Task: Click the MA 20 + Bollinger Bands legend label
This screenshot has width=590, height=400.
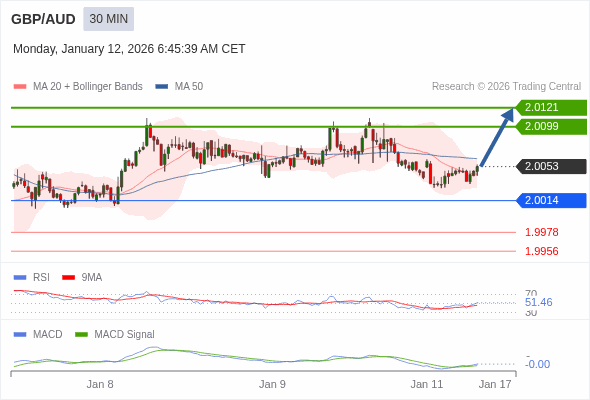Action: pos(88,87)
